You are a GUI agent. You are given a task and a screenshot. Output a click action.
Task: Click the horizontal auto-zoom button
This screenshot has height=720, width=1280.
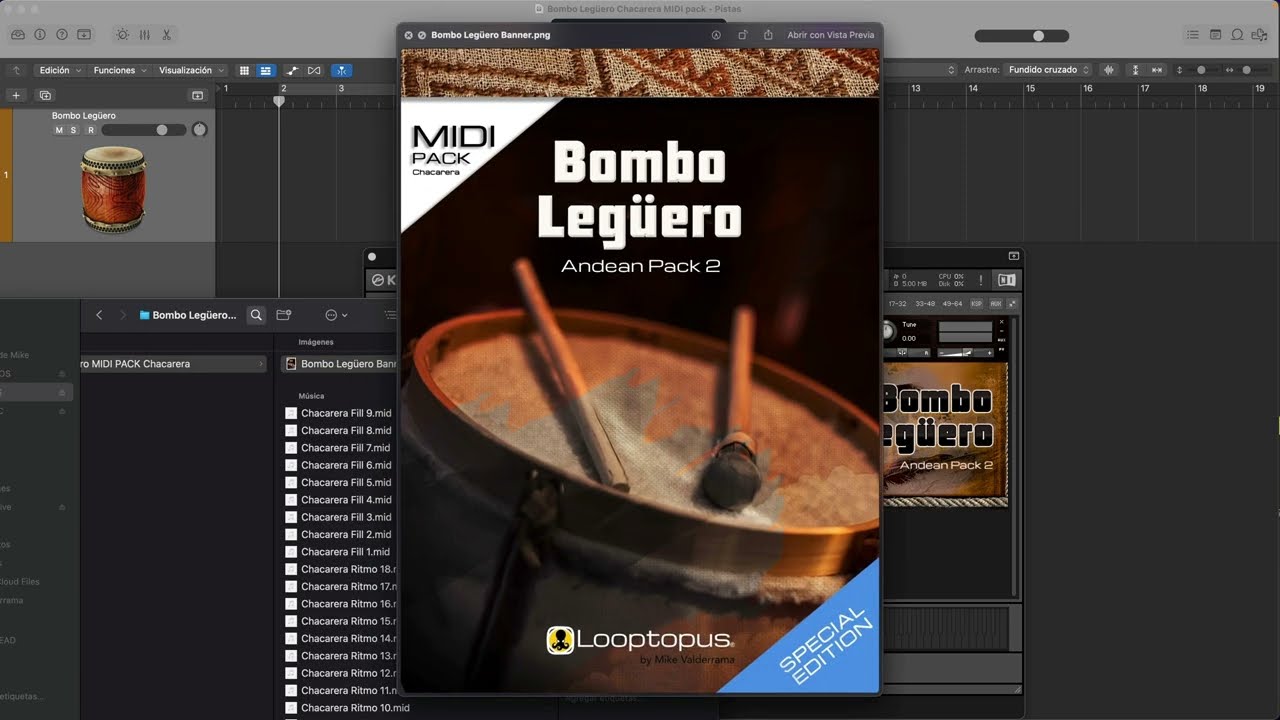pos(1157,70)
